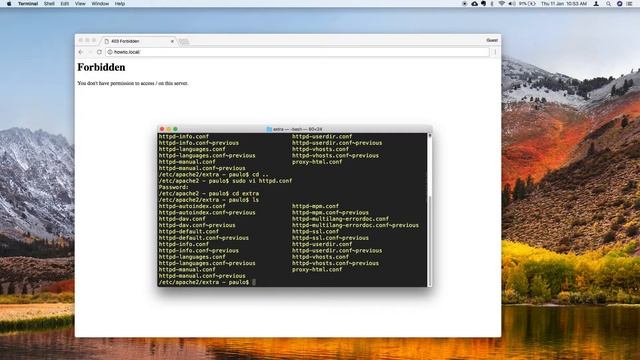
Task: Reload the howto.local page
Action: coord(99,52)
